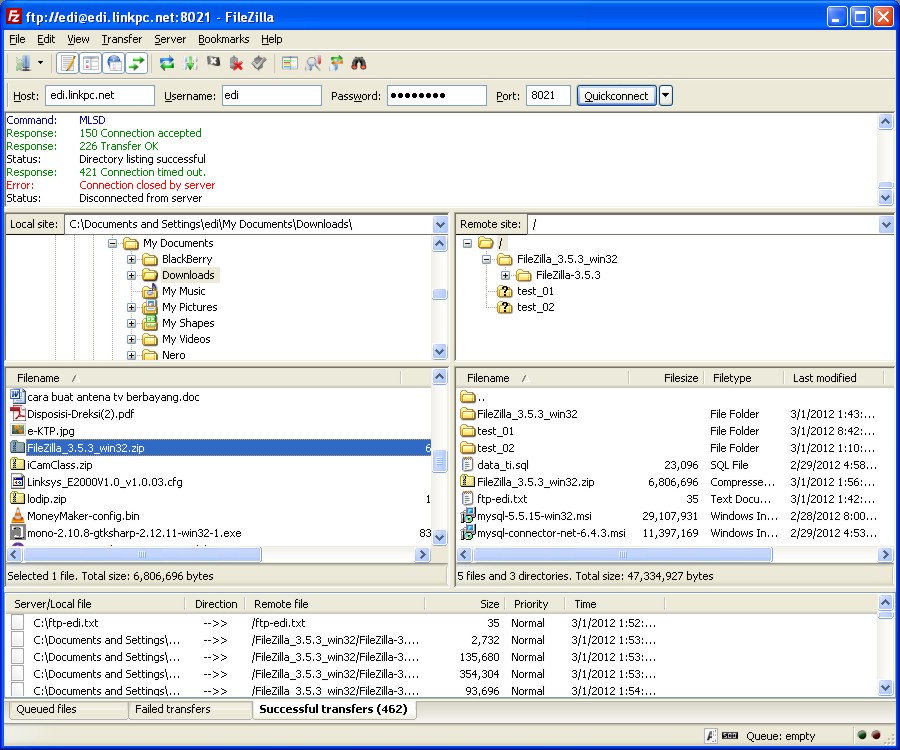
Task: Click into the Password field
Action: pos(437,95)
